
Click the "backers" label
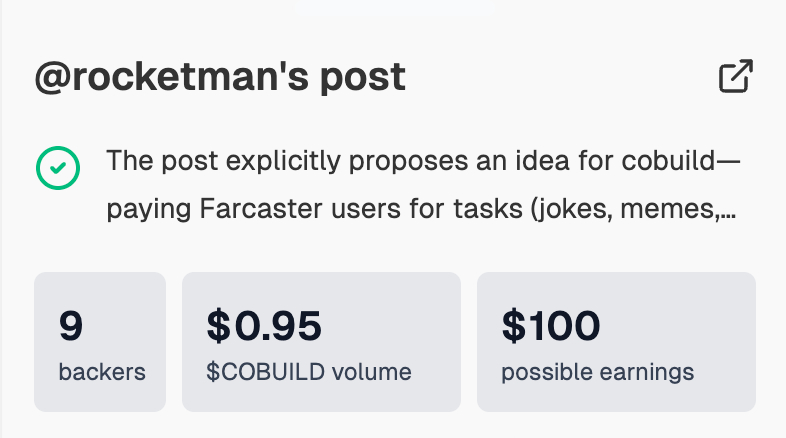coord(102,372)
